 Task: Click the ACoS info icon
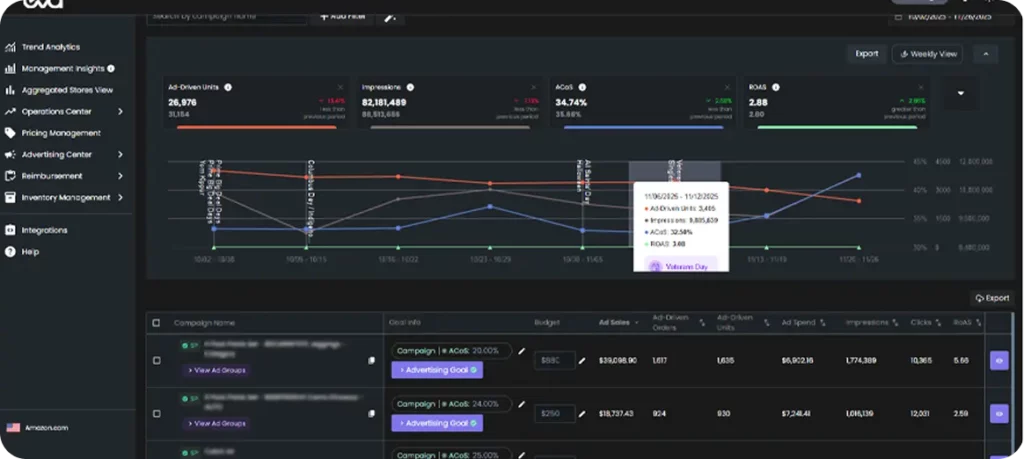(x=582, y=87)
